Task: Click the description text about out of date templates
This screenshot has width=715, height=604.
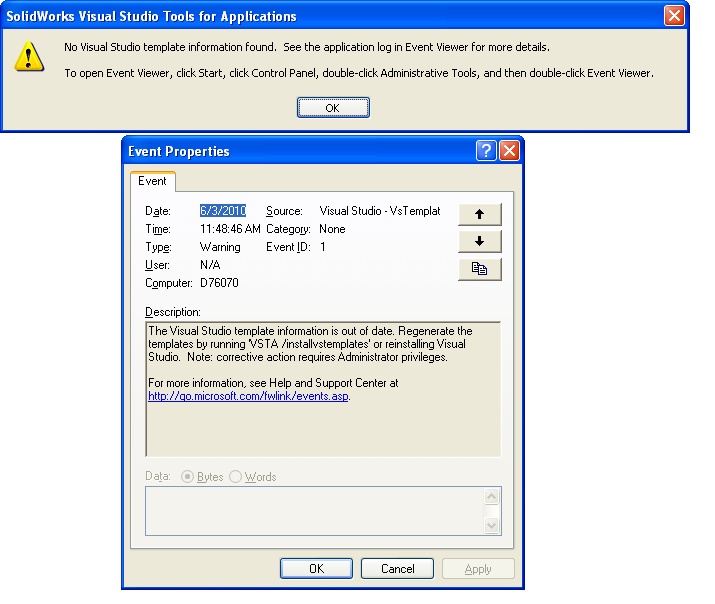Action: [x=310, y=344]
